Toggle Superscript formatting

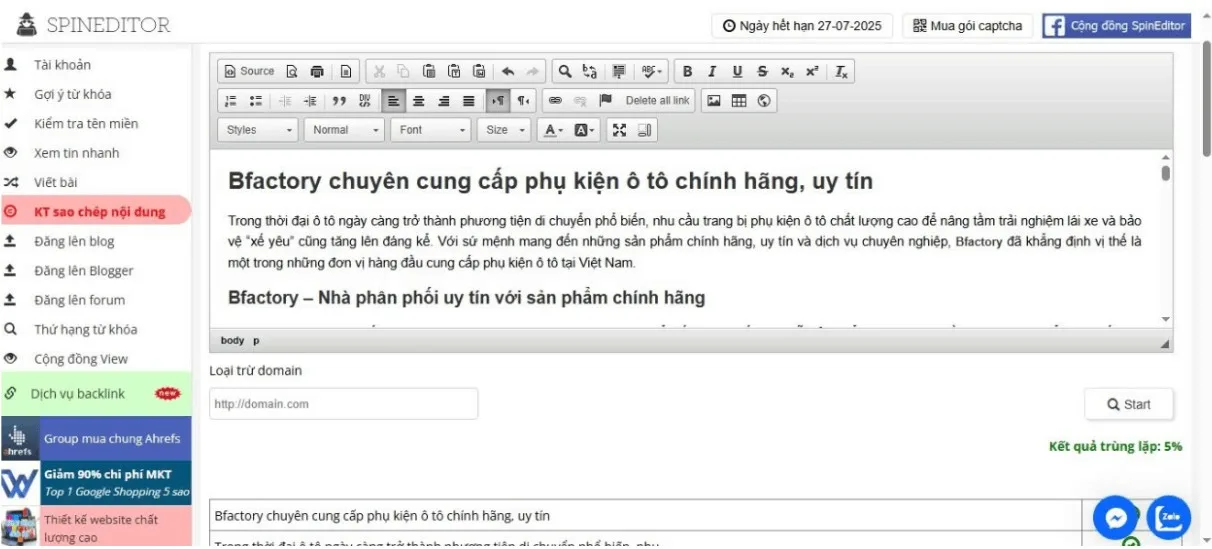coord(812,71)
